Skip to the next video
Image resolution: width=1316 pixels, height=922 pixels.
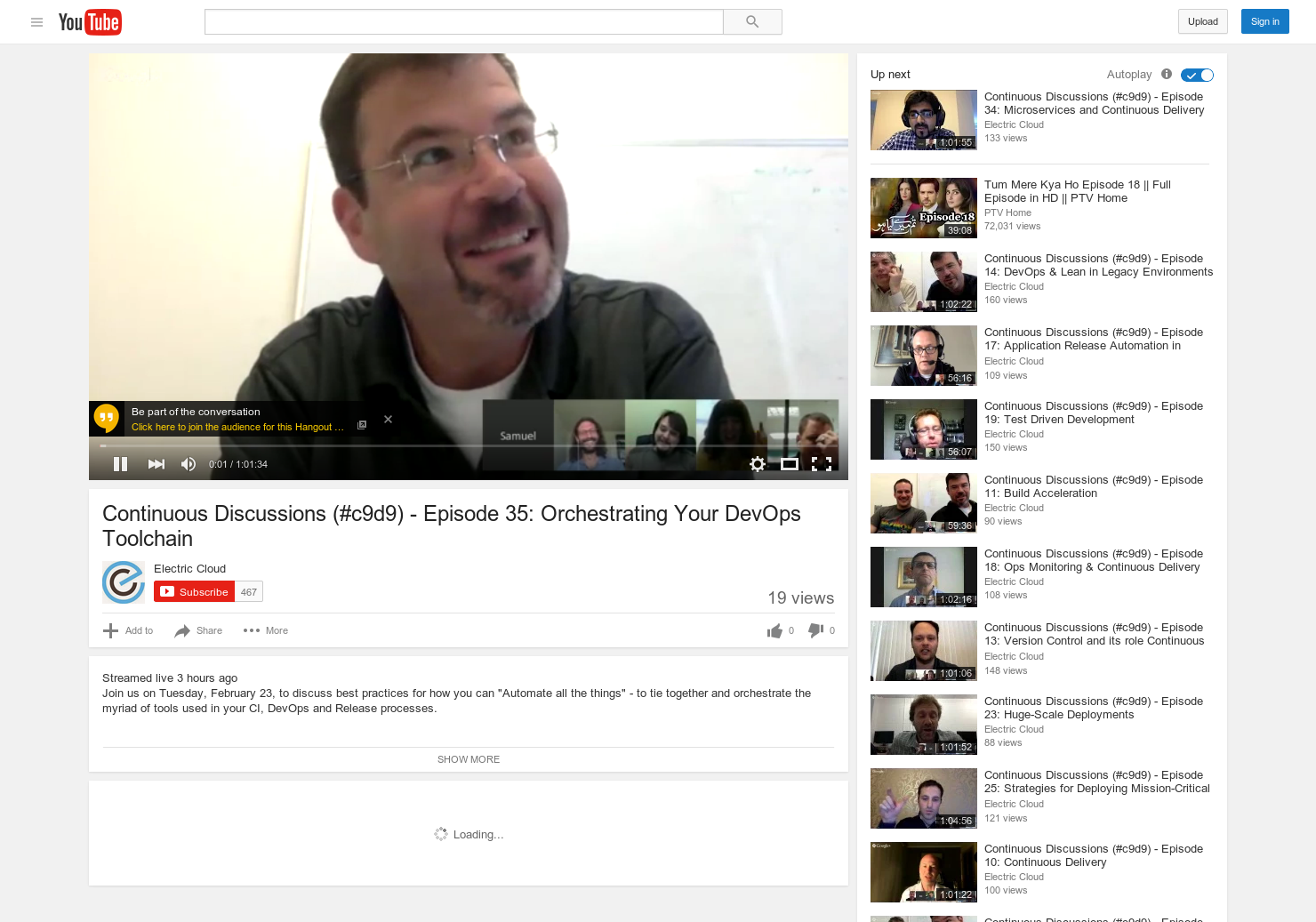156,463
